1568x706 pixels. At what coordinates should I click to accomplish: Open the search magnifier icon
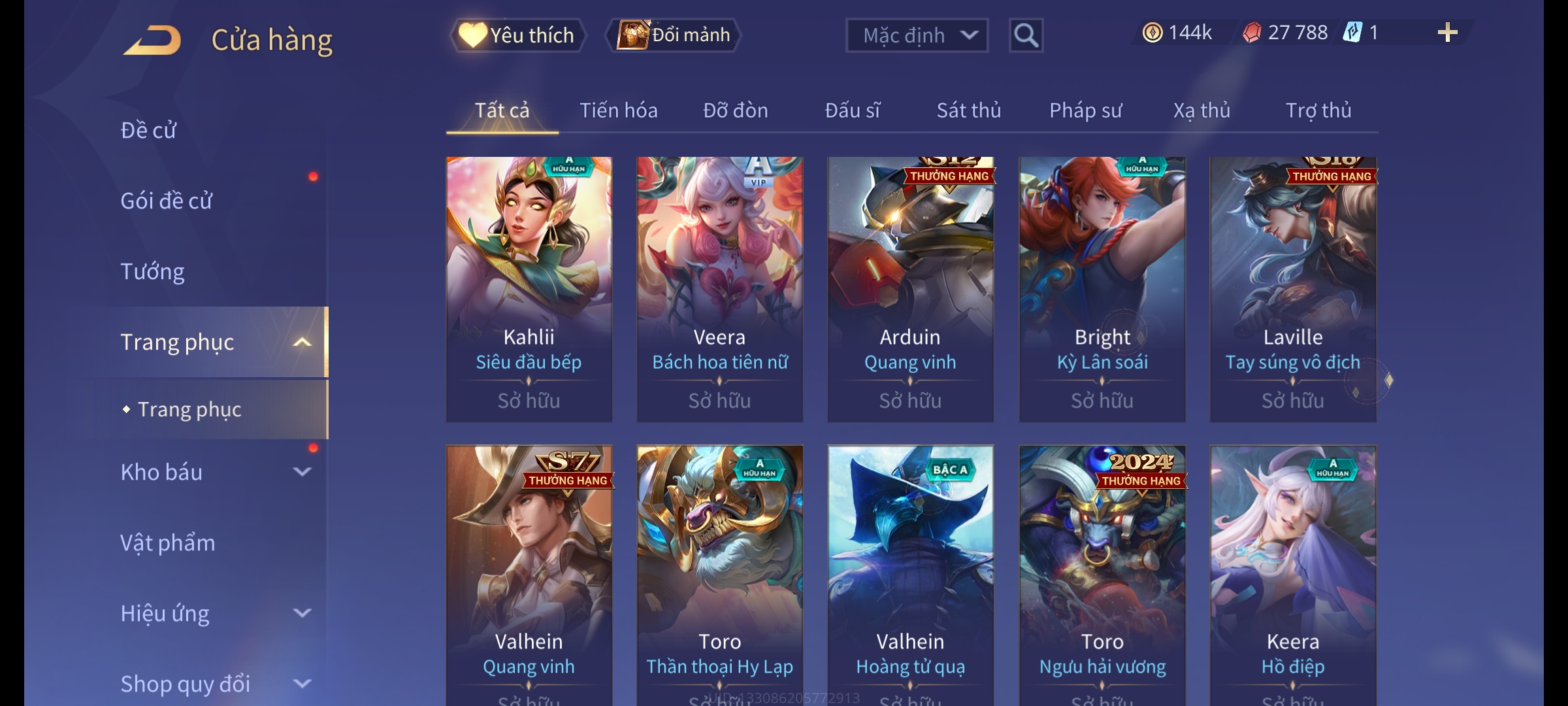coord(1026,35)
